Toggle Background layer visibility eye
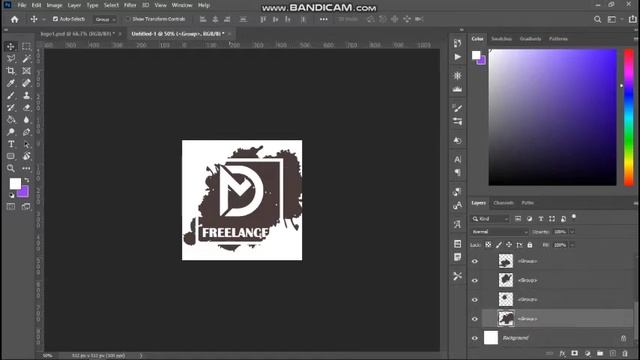640x360 pixels. pyautogui.click(x=475, y=338)
